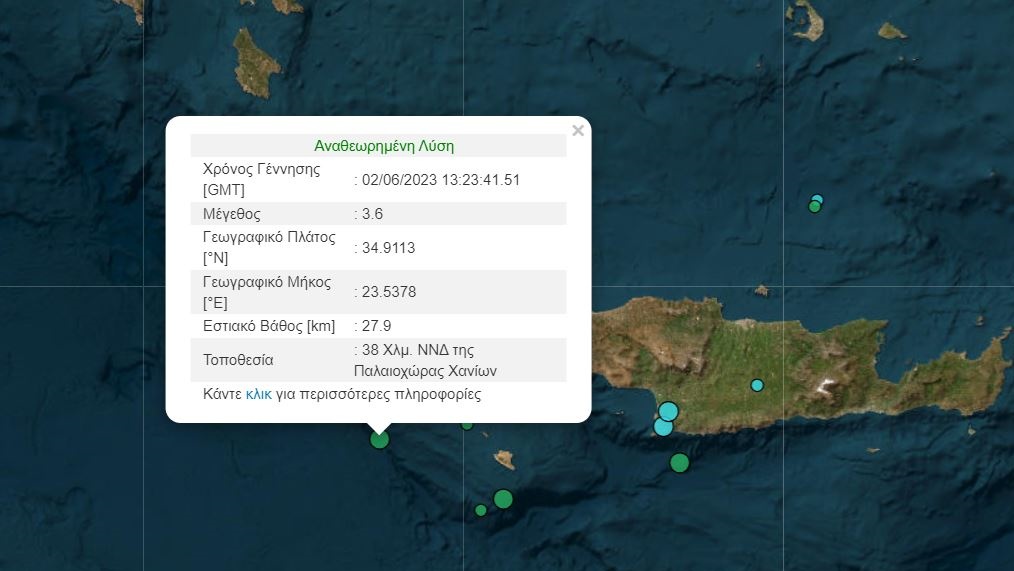
Task: Select the lower cyan marker just off Crete's coast
Action: tap(663, 427)
